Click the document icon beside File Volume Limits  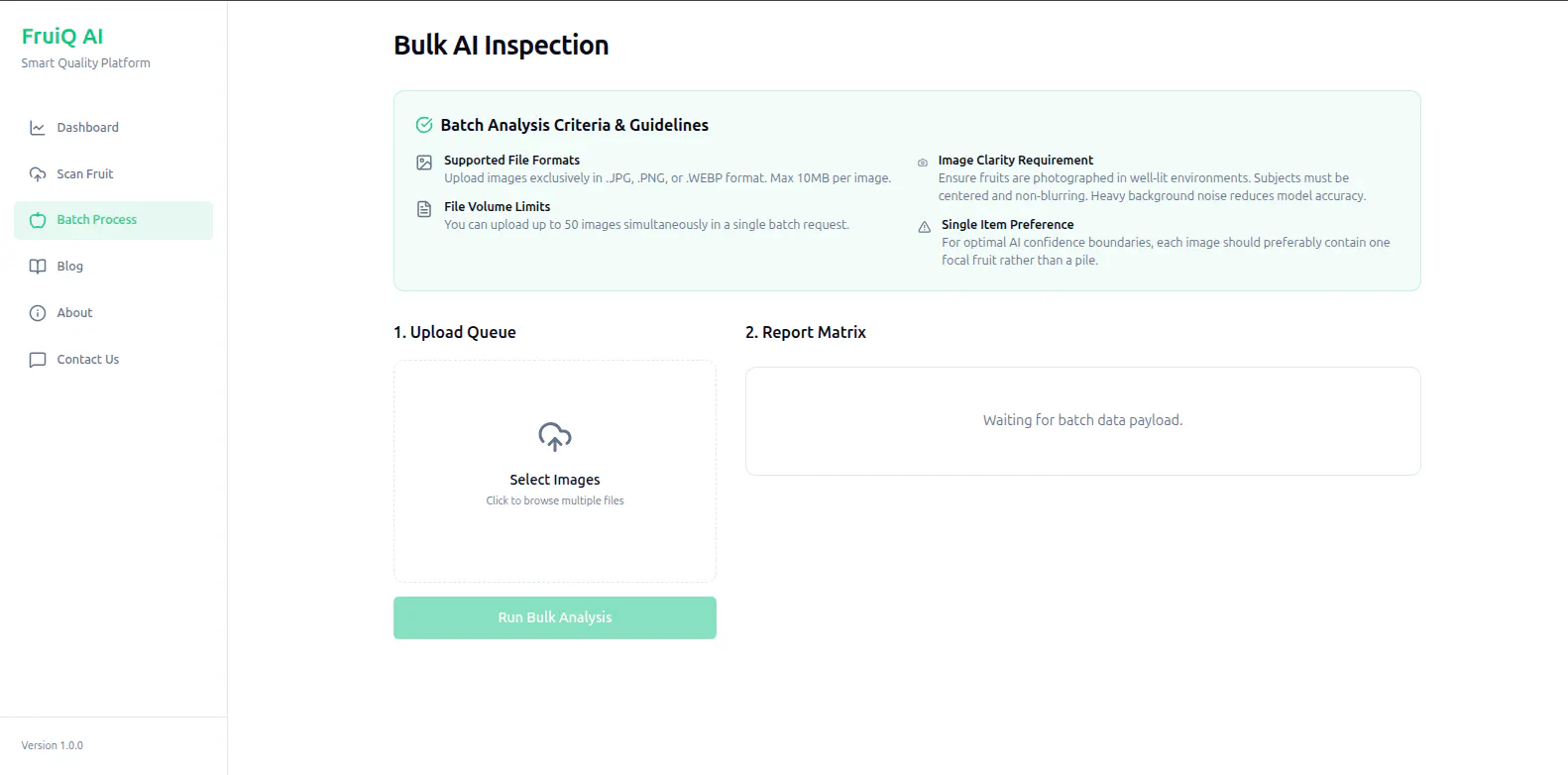click(424, 209)
